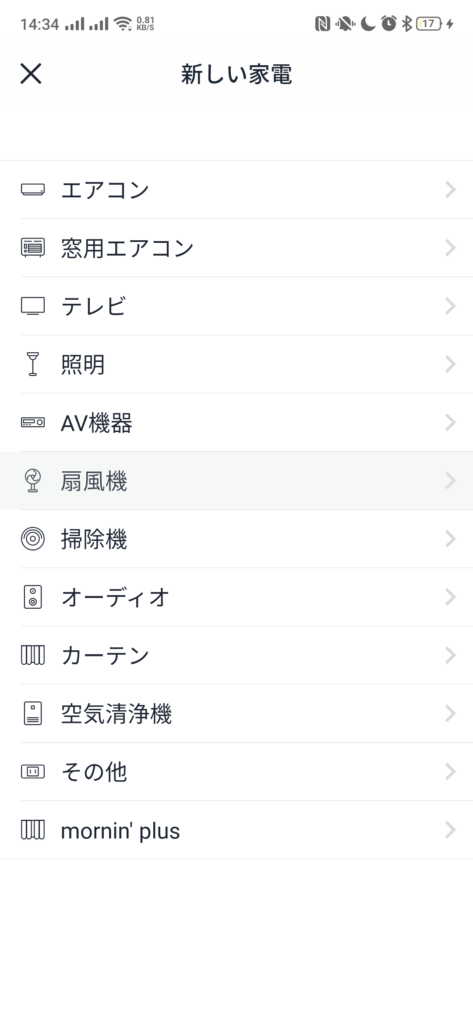Open the 空気清浄機 category
Viewport: 473px width, 1024px height.
[x=236, y=713]
